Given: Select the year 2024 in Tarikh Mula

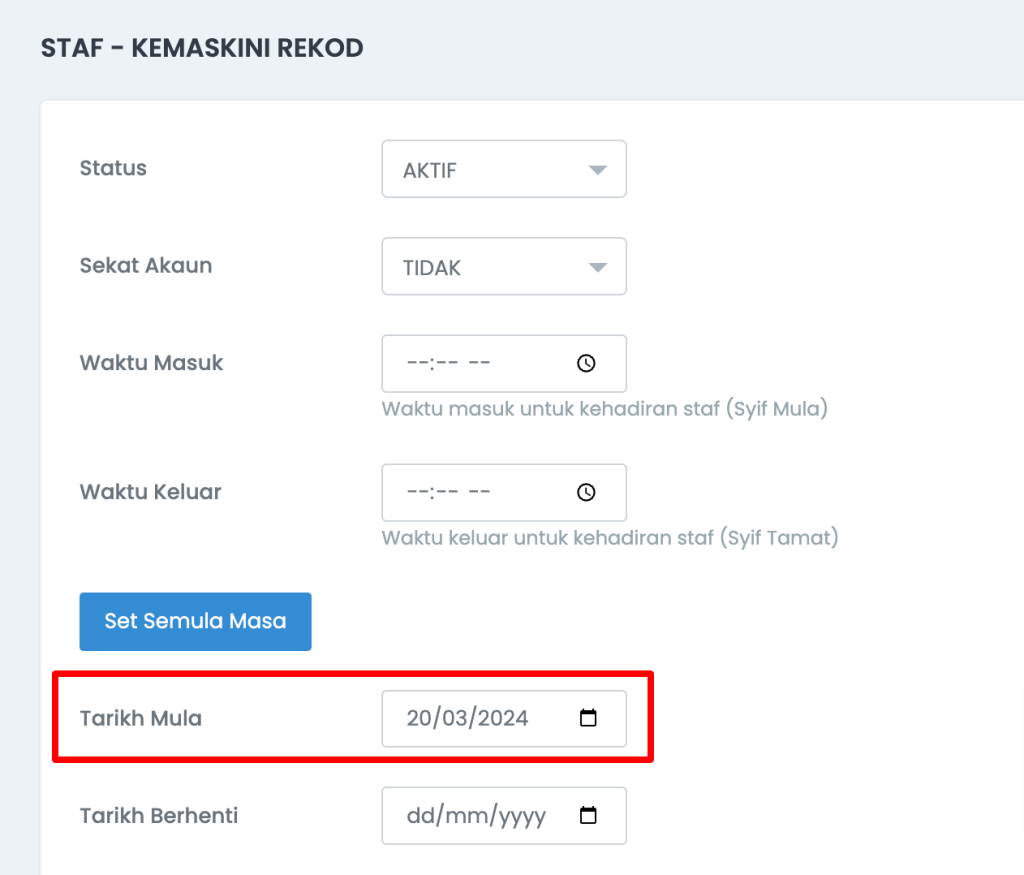Looking at the screenshot, I should 502,718.
